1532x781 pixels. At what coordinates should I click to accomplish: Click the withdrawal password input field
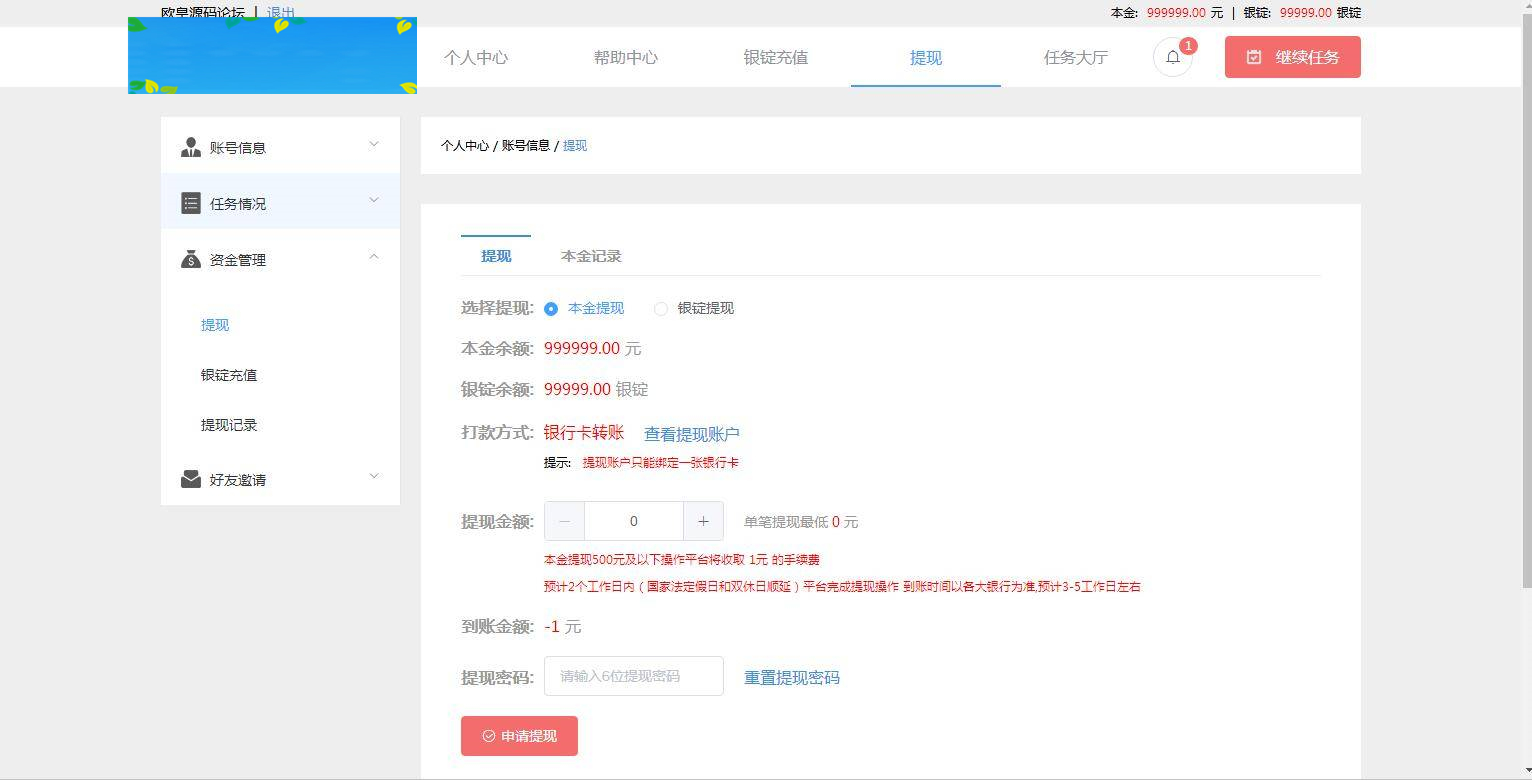click(633, 676)
